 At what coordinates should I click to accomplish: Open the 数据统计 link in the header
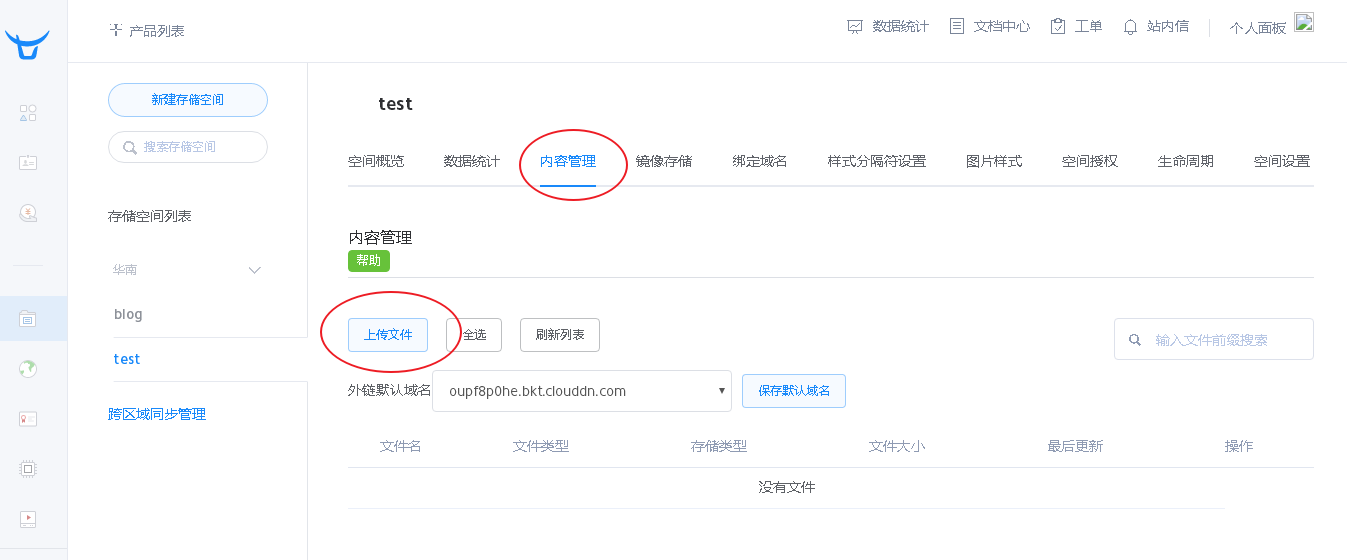pyautogui.click(x=901, y=27)
